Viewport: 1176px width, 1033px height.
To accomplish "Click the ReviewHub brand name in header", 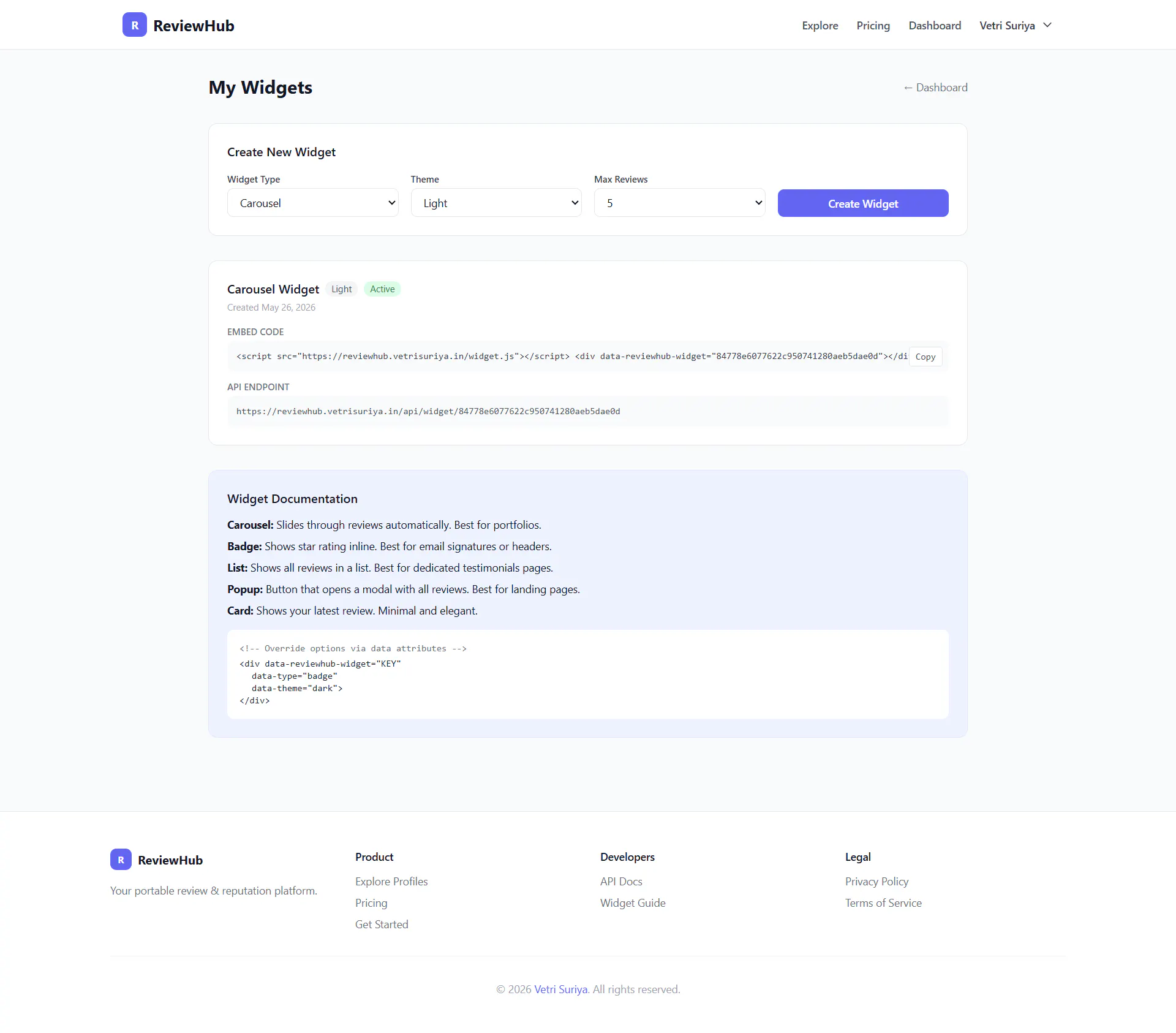I will point(194,26).
